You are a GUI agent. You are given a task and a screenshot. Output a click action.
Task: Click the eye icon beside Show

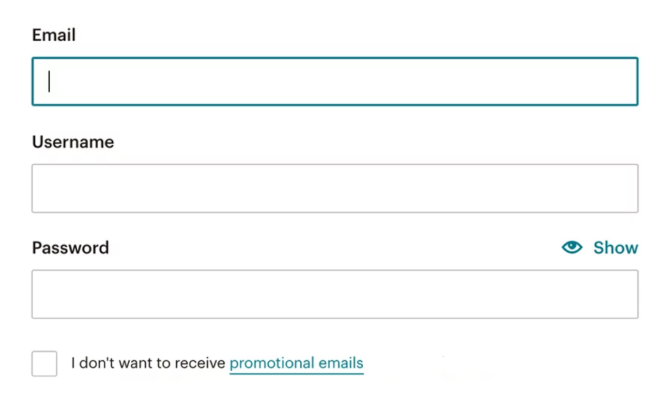click(x=572, y=247)
